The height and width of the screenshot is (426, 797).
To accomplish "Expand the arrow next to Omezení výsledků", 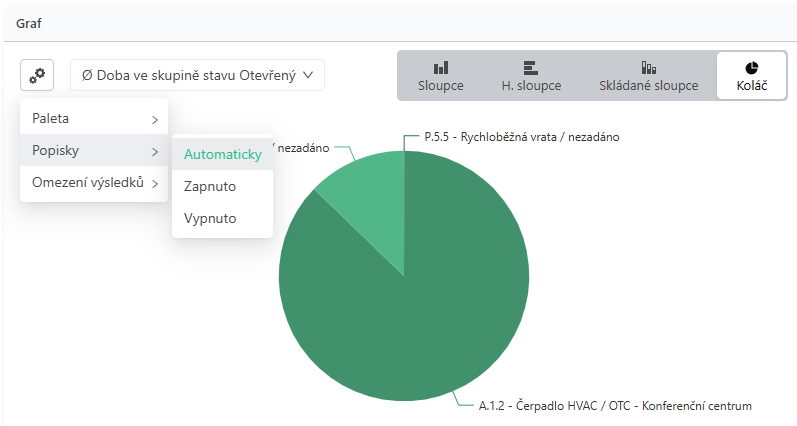I will click(x=155, y=184).
